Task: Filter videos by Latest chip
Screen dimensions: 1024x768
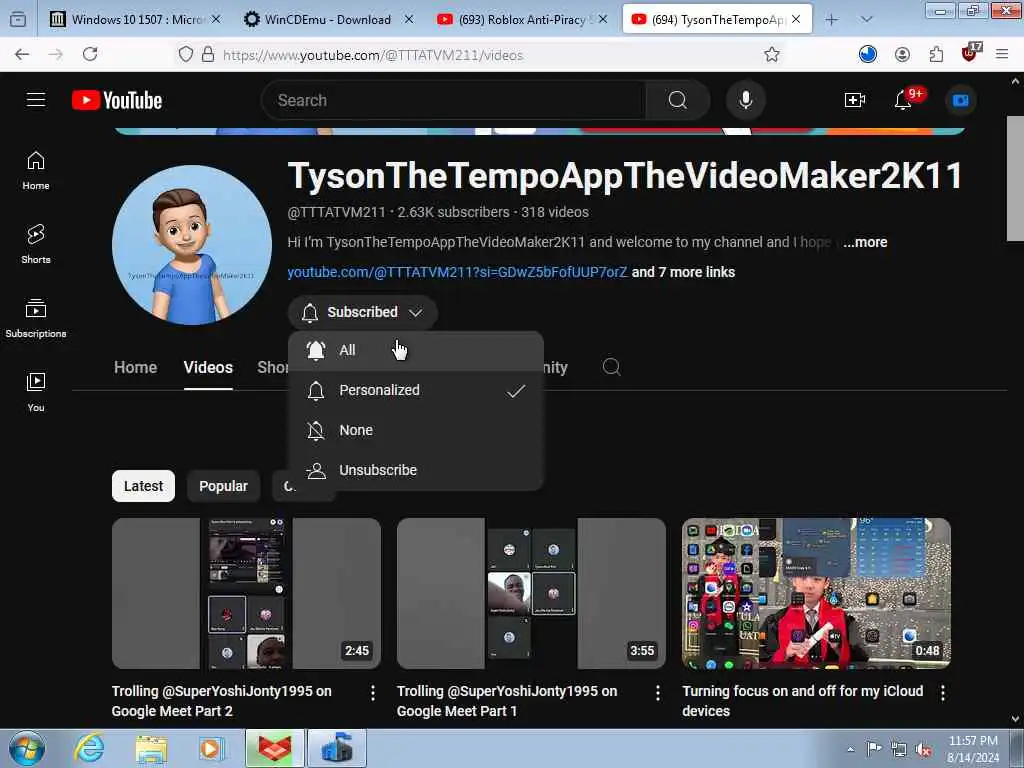Action: 143,486
